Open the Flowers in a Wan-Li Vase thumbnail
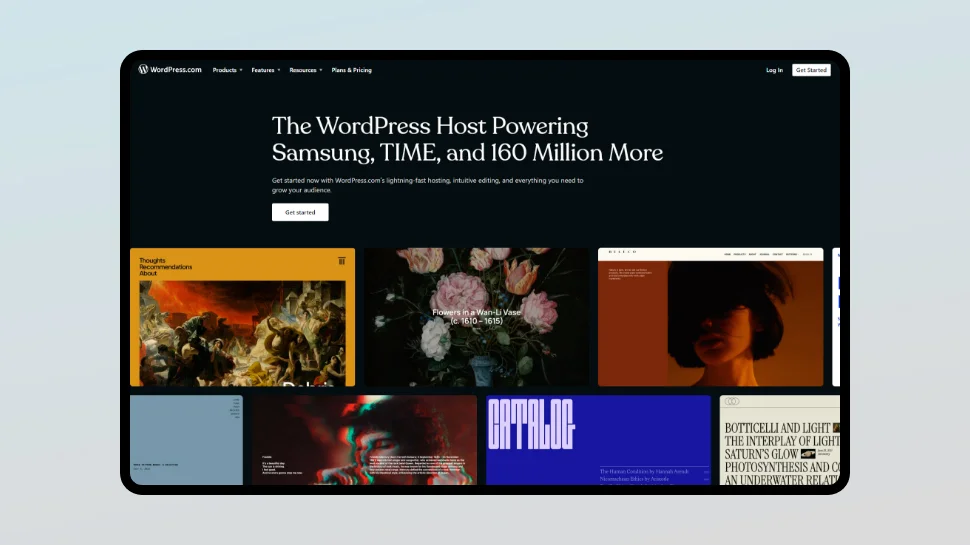The image size is (970, 545). [x=476, y=317]
